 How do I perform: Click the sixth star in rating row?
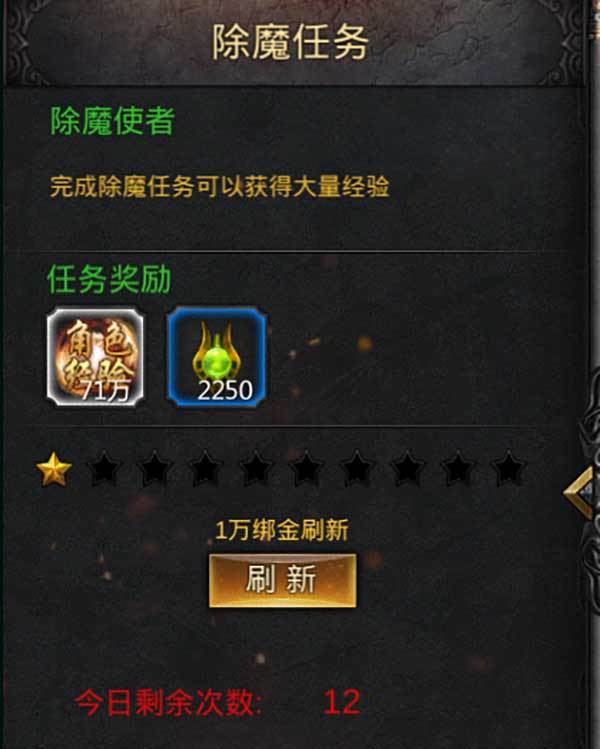[306, 470]
